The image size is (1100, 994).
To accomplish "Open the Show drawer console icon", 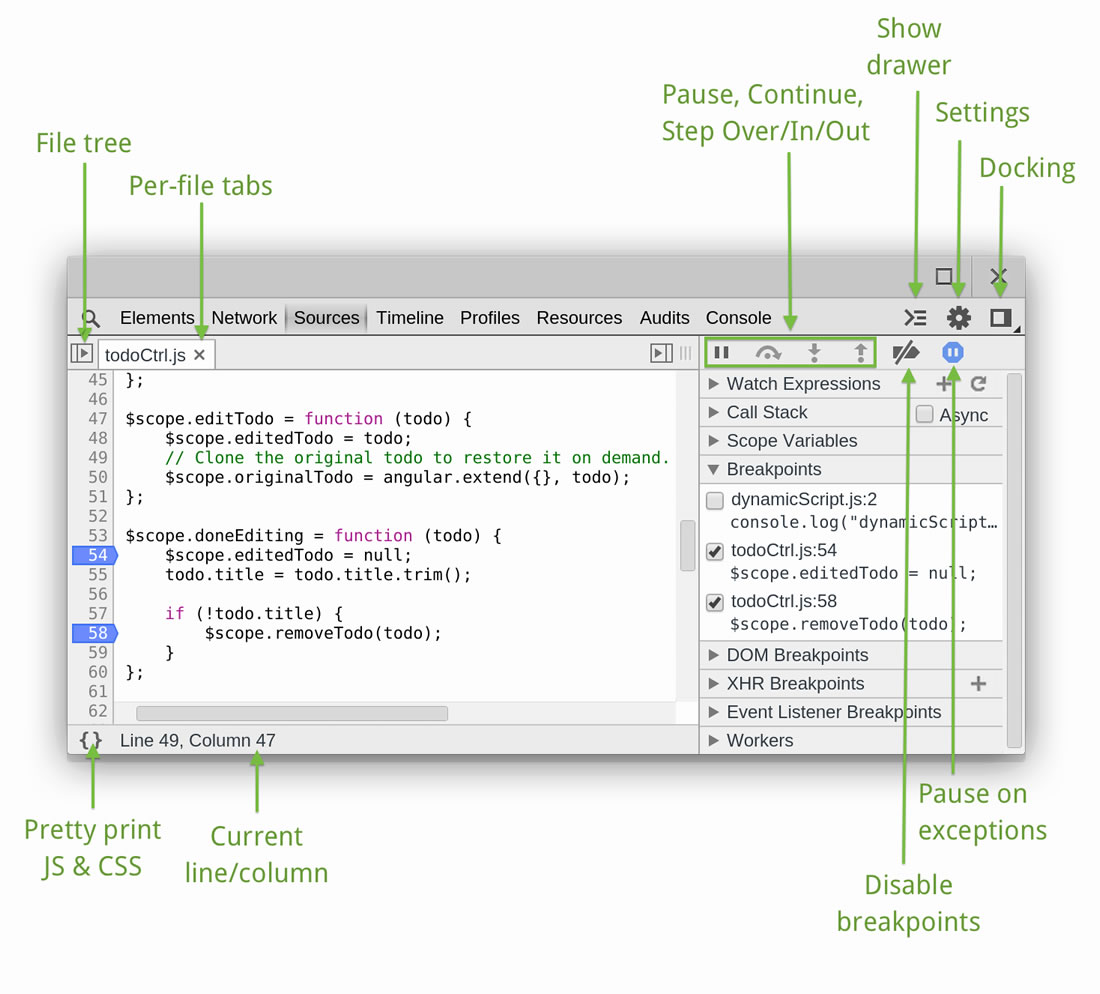I will tap(915, 318).
